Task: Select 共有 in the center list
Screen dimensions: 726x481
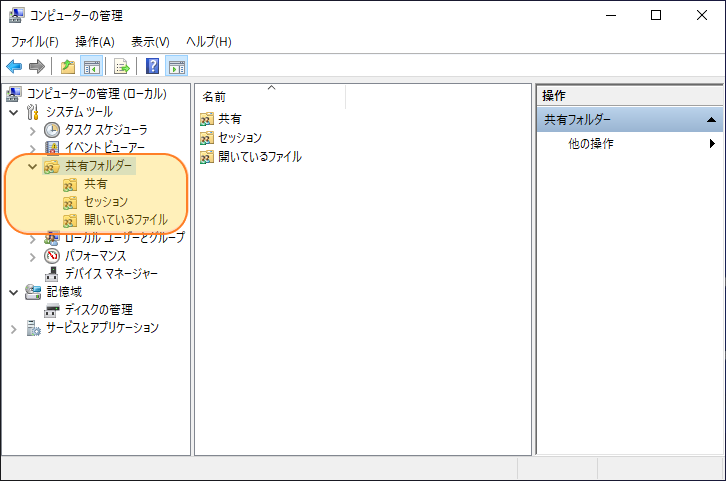Action: 230,119
